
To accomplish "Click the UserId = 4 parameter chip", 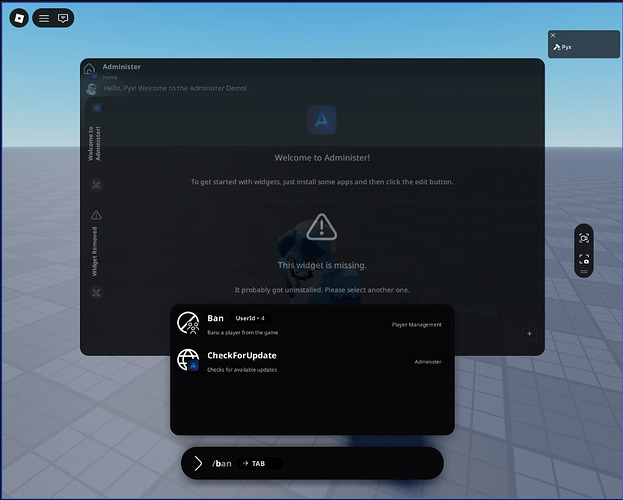I will click(x=250, y=318).
